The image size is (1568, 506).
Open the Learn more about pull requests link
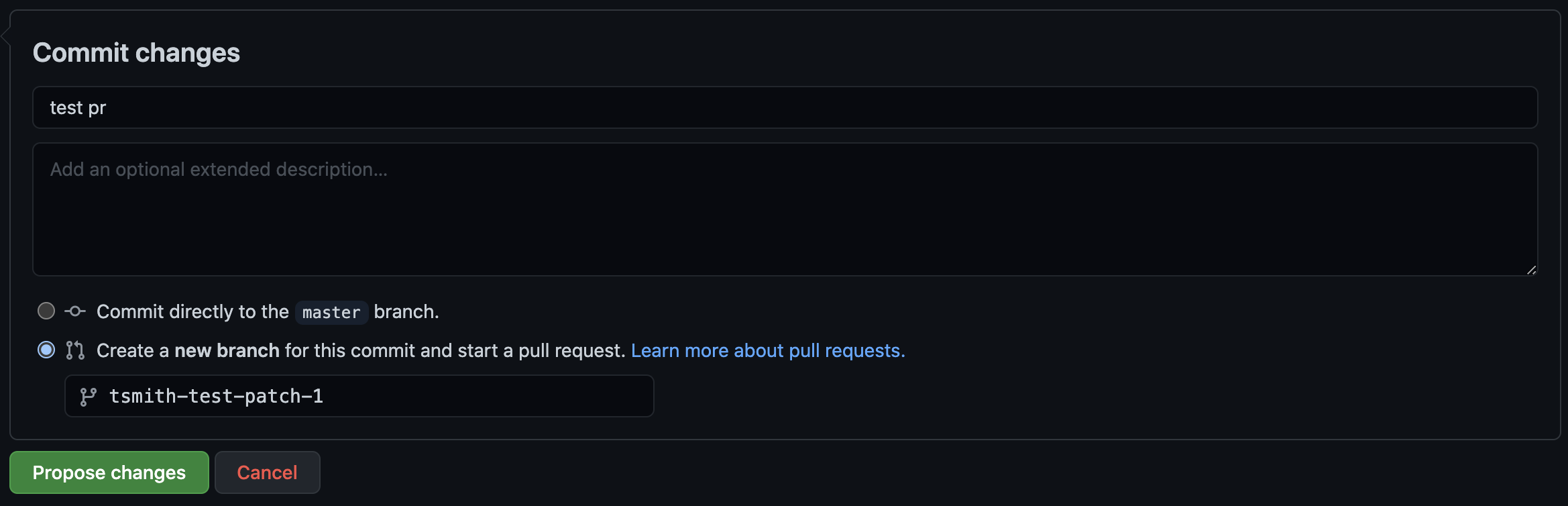click(x=768, y=350)
